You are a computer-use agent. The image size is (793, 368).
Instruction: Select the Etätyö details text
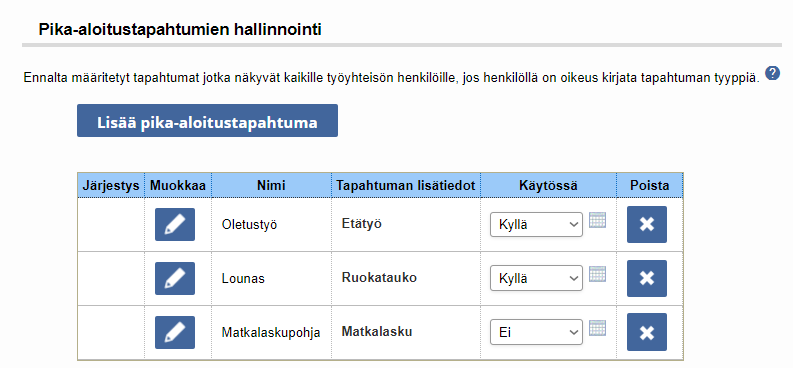click(x=362, y=223)
